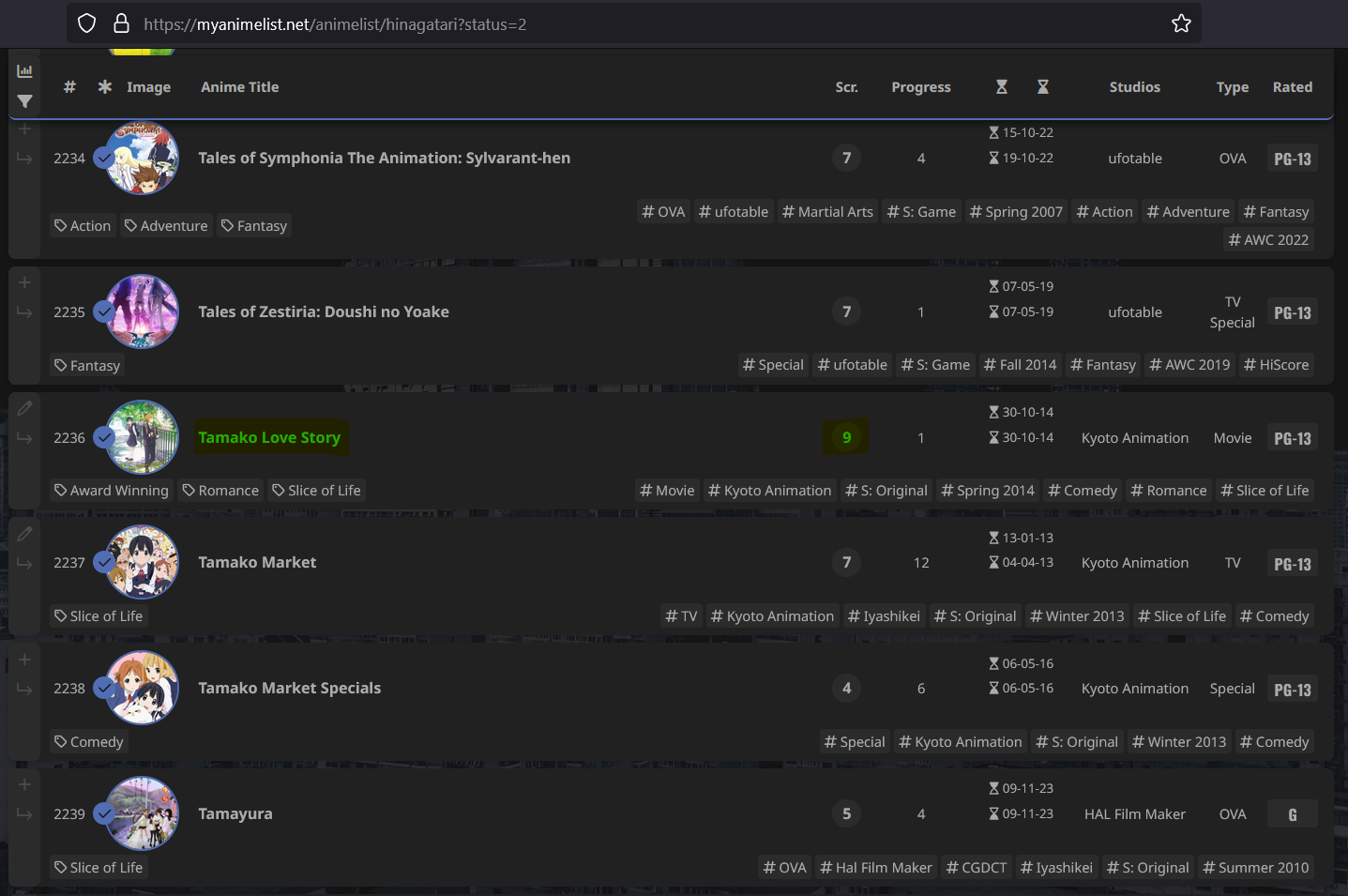The width and height of the screenshot is (1348, 896).
Task: Click the 15-10-22 start date
Action: coord(1022,133)
